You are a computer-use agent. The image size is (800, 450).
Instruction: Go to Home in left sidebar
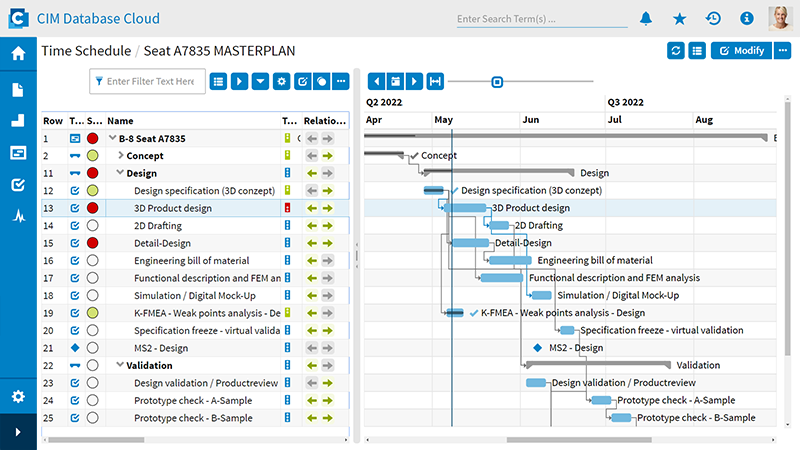coord(18,54)
